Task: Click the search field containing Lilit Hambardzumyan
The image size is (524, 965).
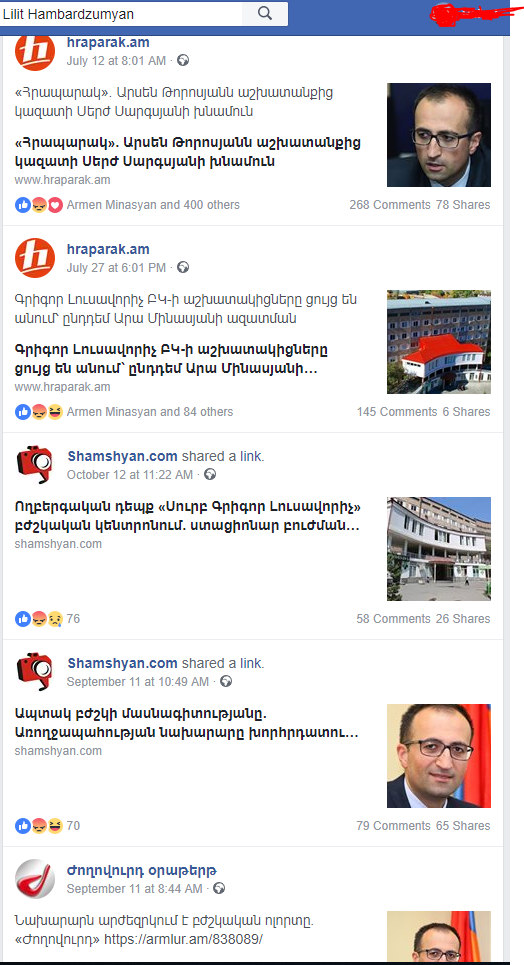Action: click(121, 14)
